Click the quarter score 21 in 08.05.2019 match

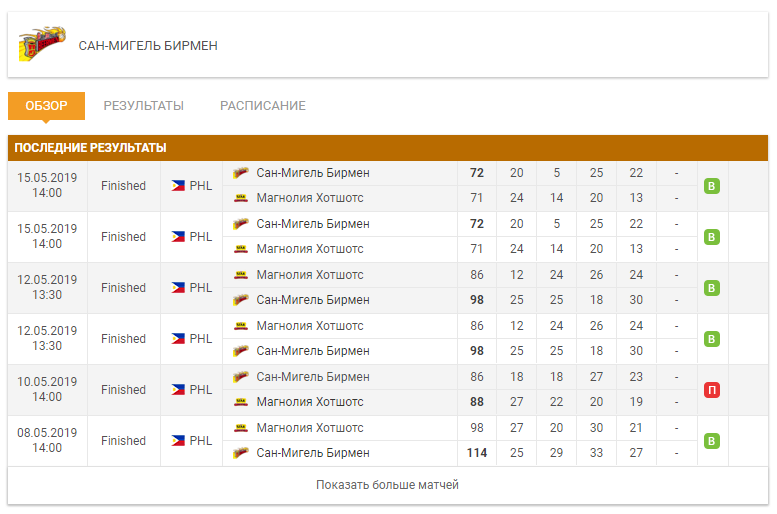pos(636,427)
